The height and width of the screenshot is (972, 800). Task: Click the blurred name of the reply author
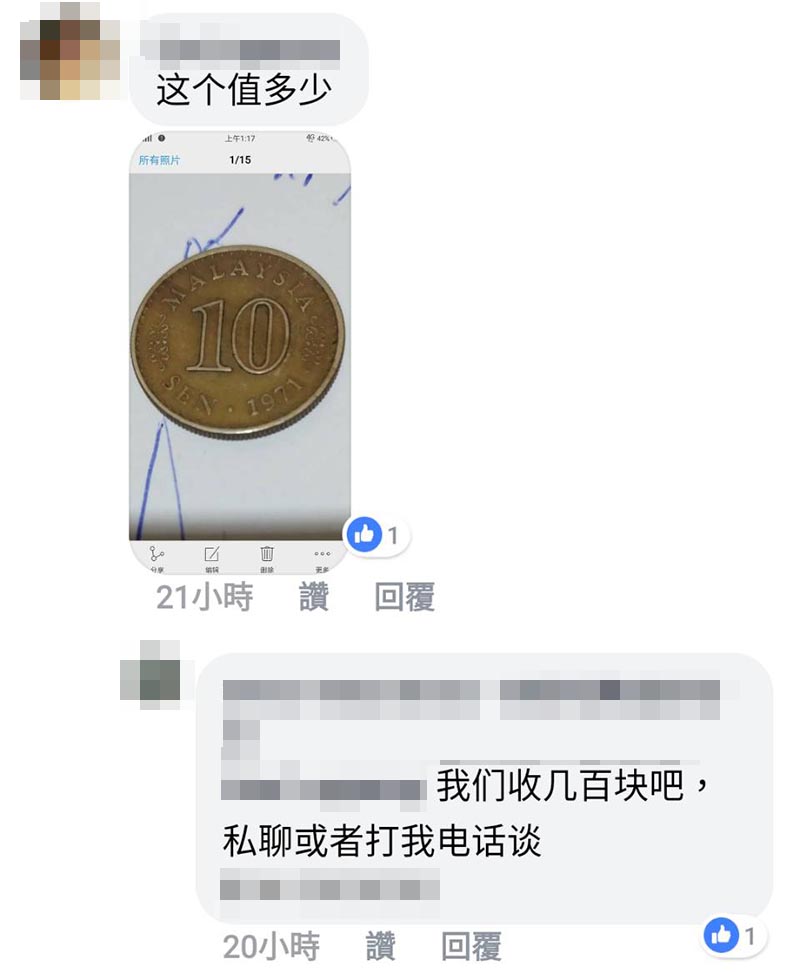(471, 699)
